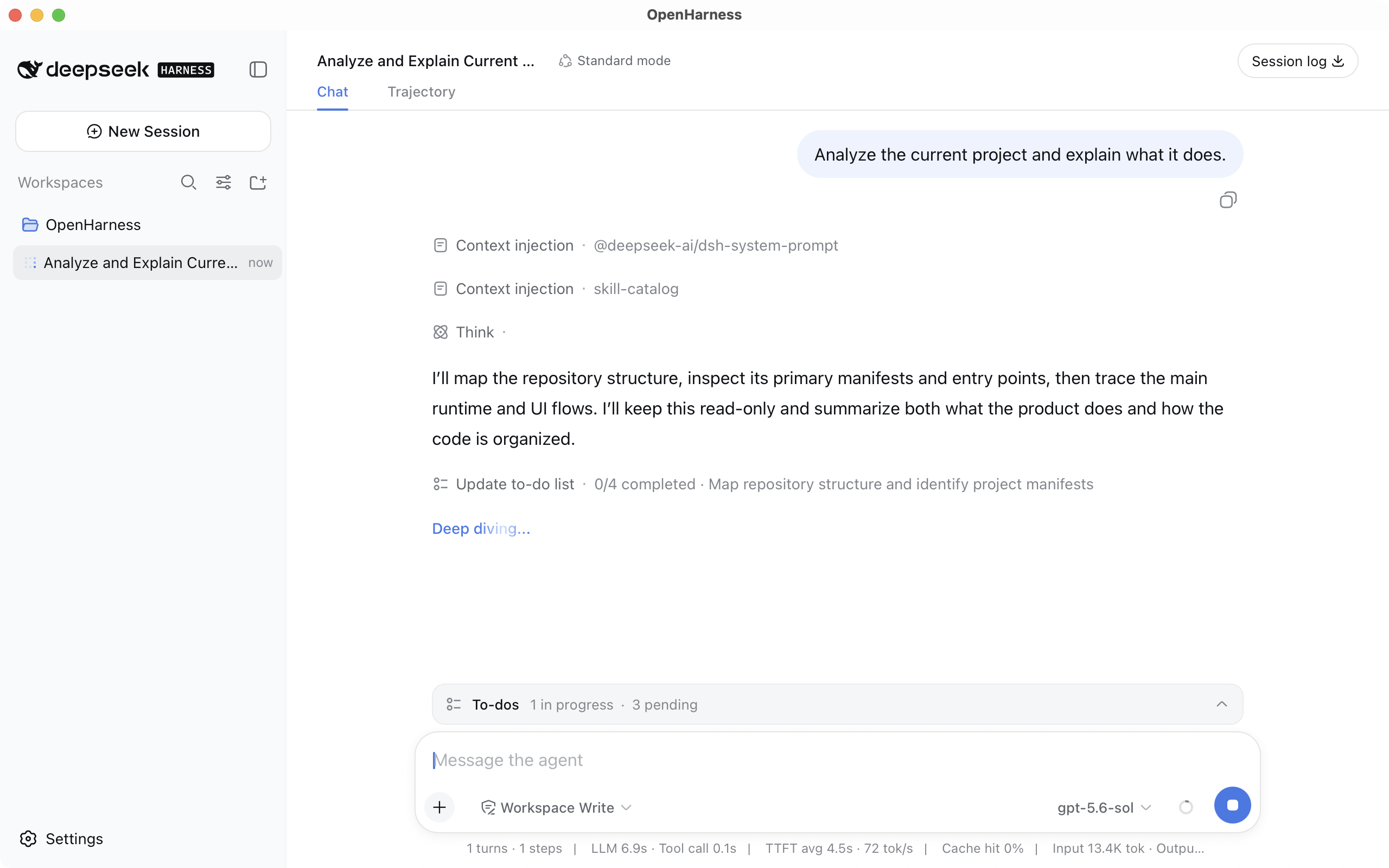Click the download arrow in Session log
The height and width of the screenshot is (868, 1389).
(x=1339, y=61)
